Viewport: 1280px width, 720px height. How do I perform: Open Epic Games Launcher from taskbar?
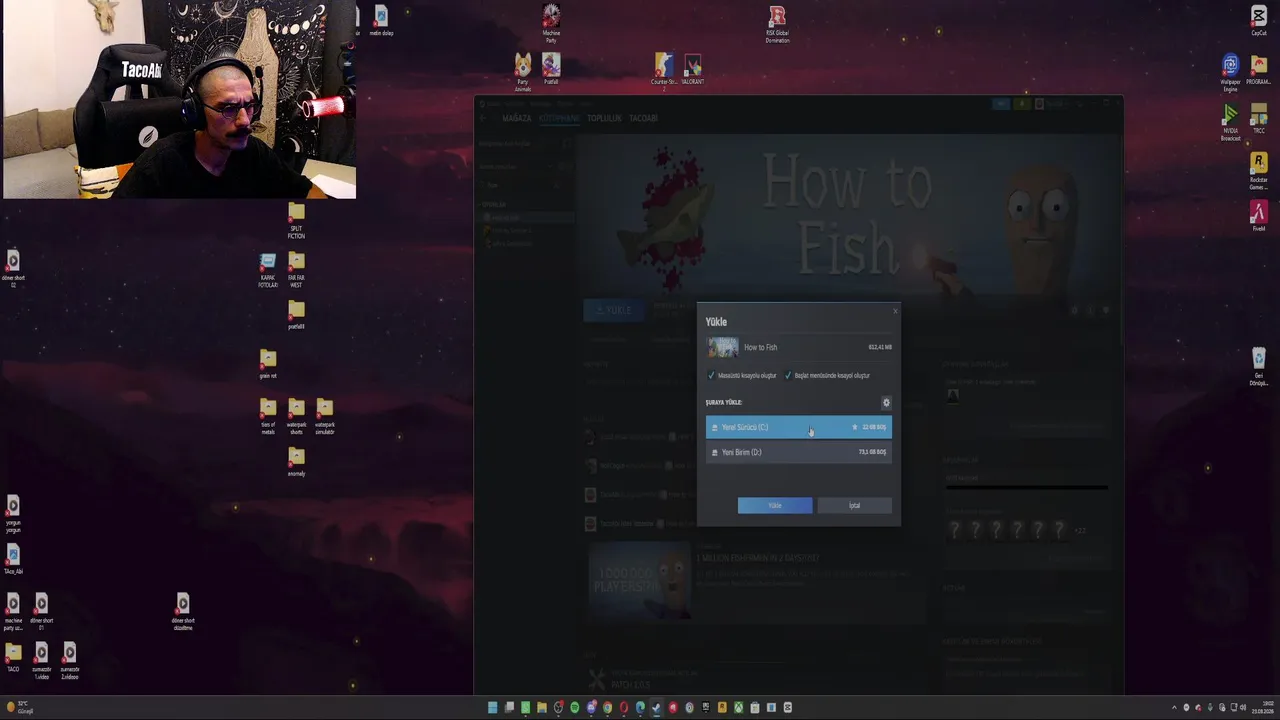pyautogui.click(x=705, y=708)
